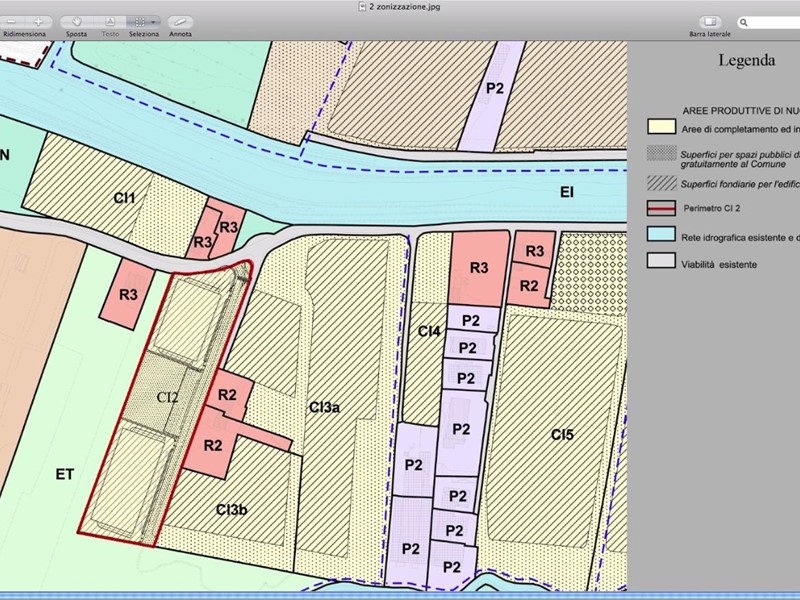Click the ET green area label
The image size is (800, 600).
65,474
